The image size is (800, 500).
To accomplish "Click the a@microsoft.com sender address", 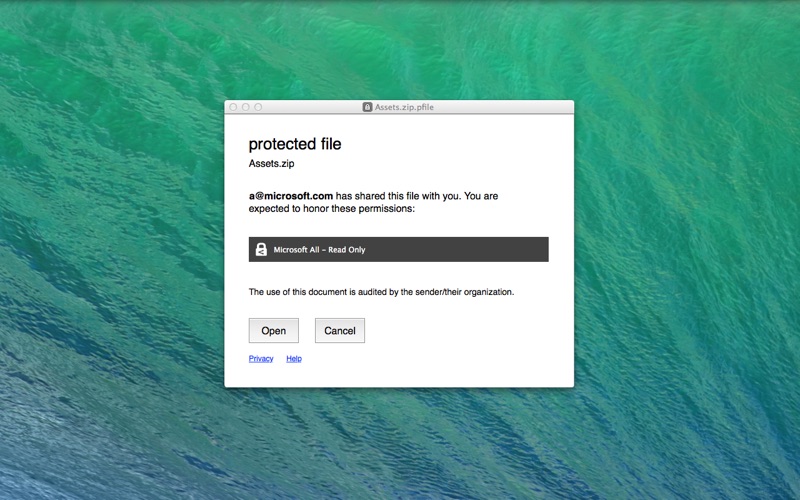I will 291,196.
